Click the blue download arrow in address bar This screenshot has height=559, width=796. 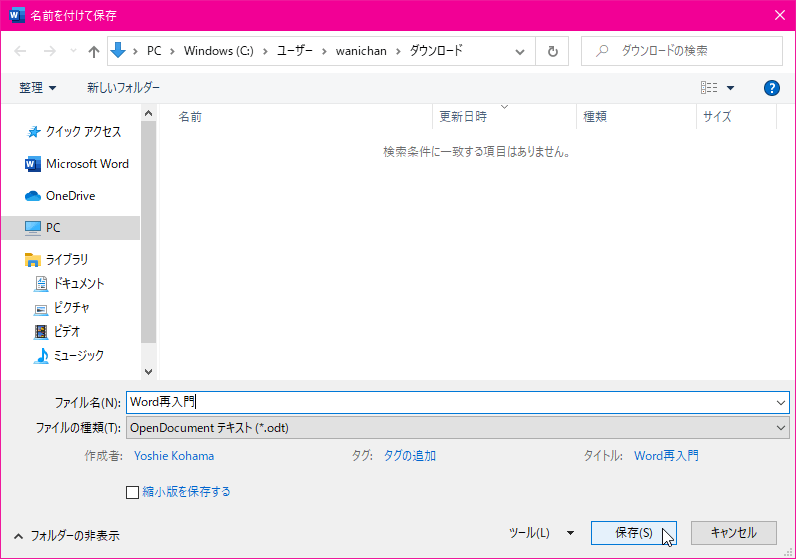click(118, 50)
